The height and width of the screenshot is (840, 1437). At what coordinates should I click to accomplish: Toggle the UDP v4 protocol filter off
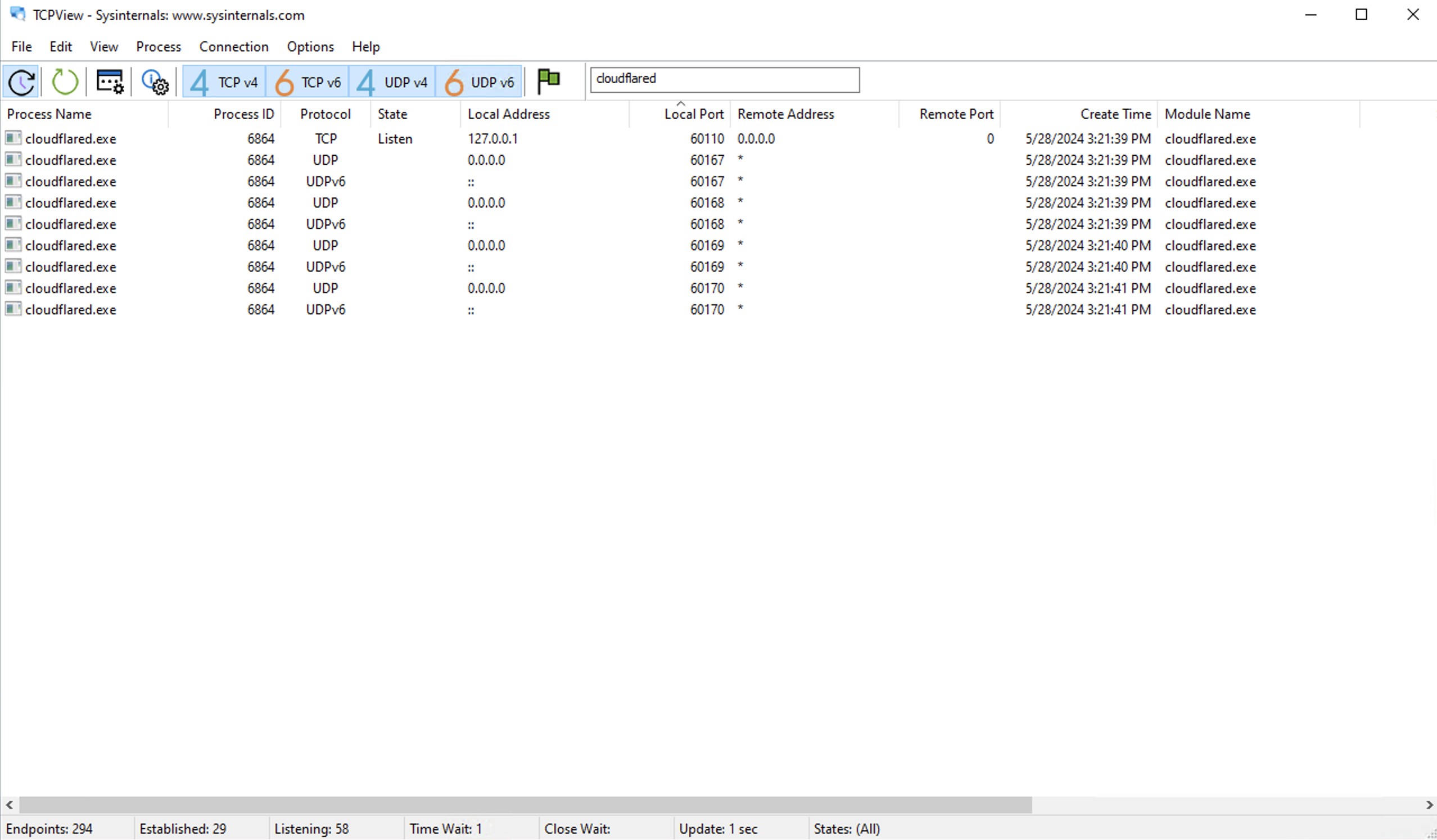[x=391, y=82]
